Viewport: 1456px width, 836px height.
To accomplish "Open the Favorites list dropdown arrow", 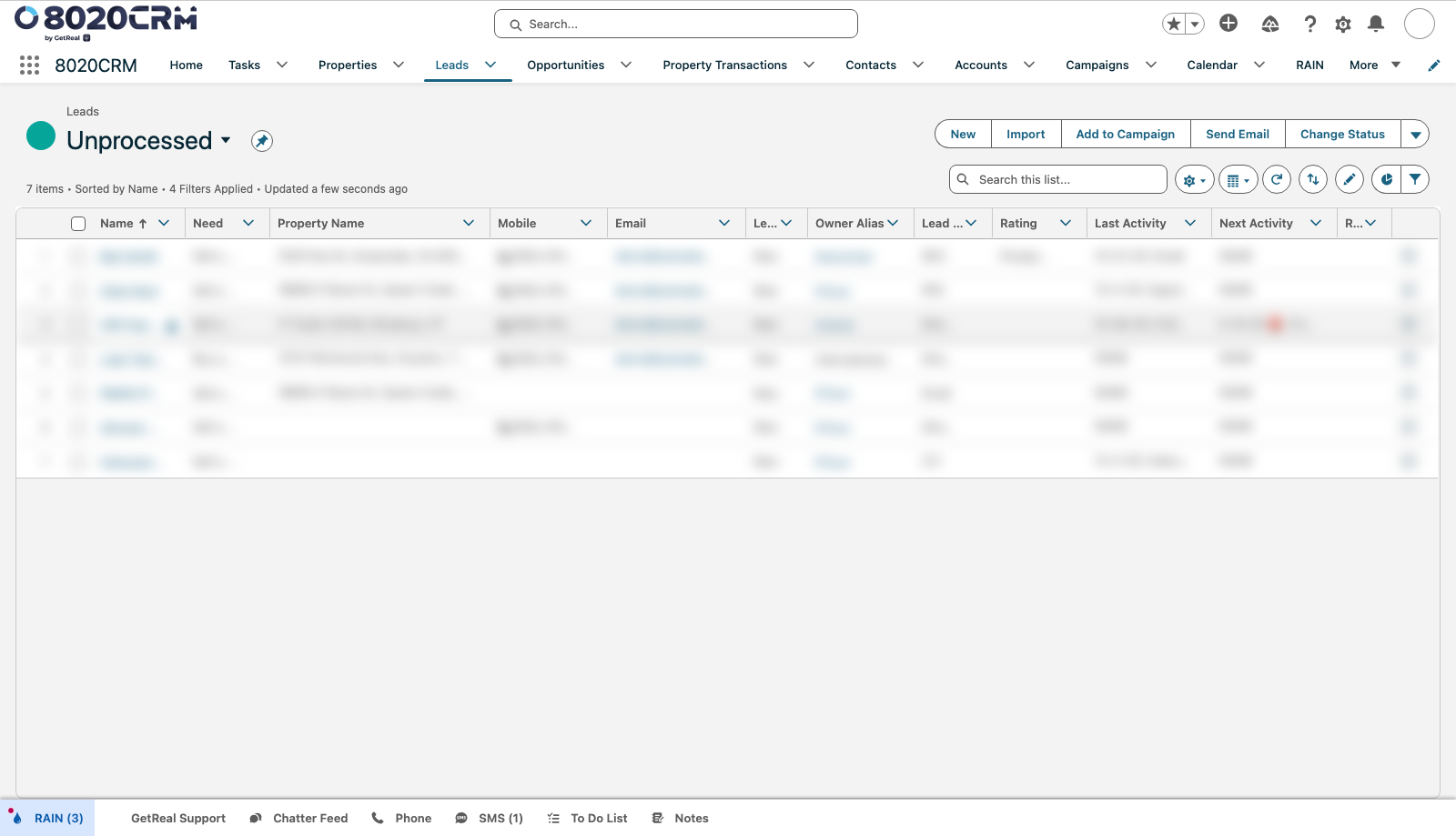I will tap(1196, 24).
